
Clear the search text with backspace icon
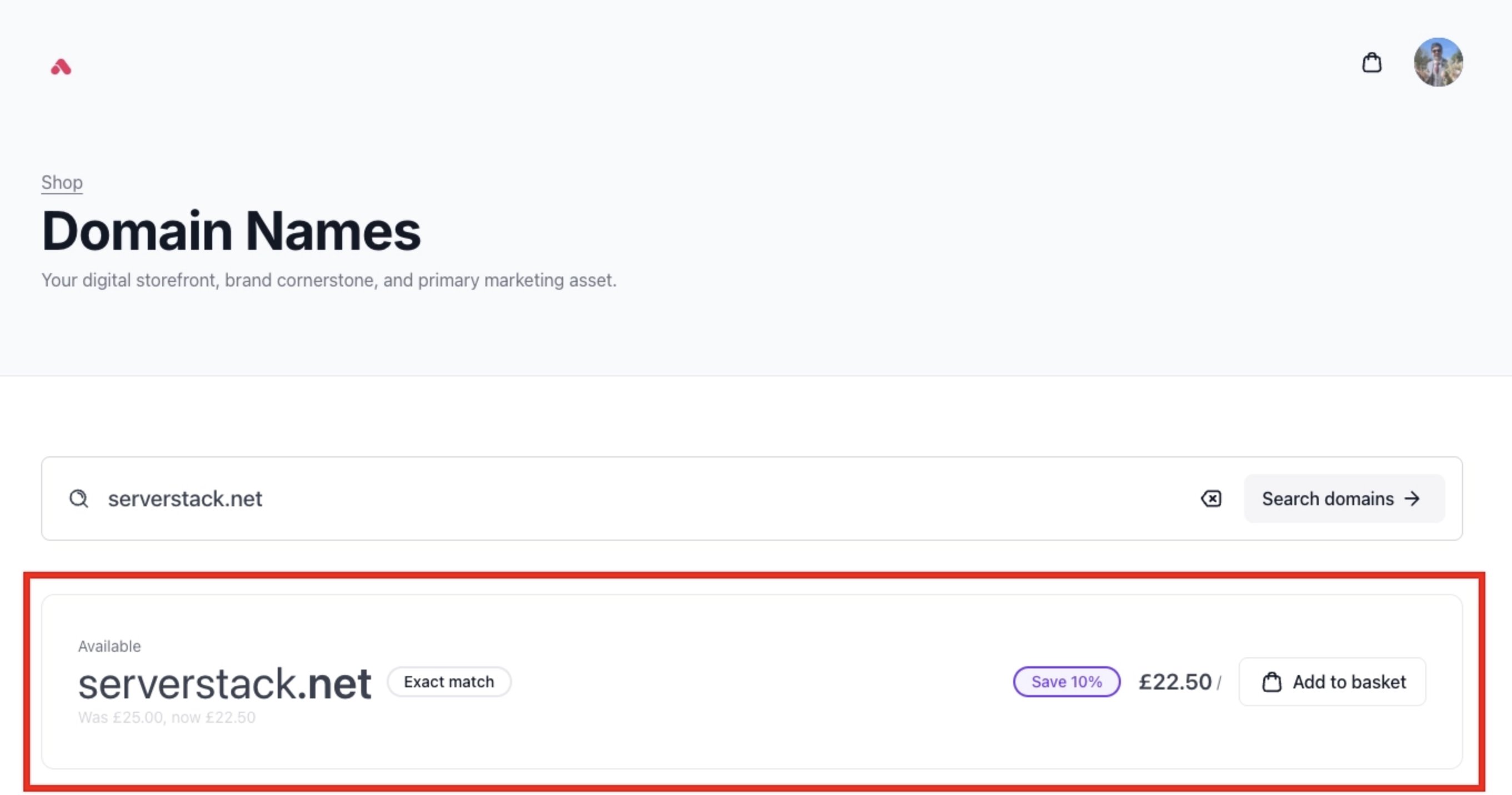[x=1210, y=499]
